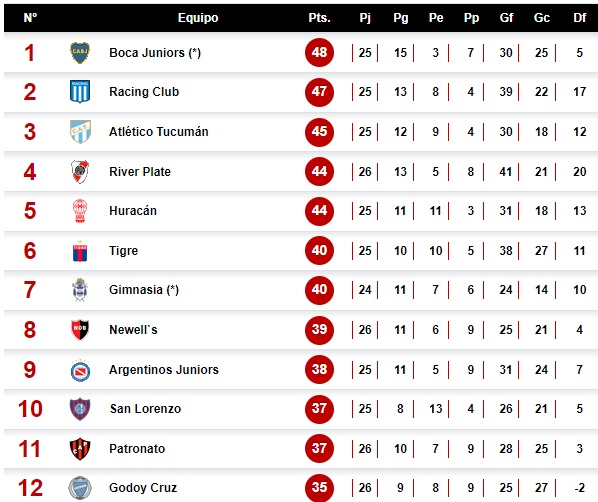Click the Godoy Cruz crest icon

80,488
